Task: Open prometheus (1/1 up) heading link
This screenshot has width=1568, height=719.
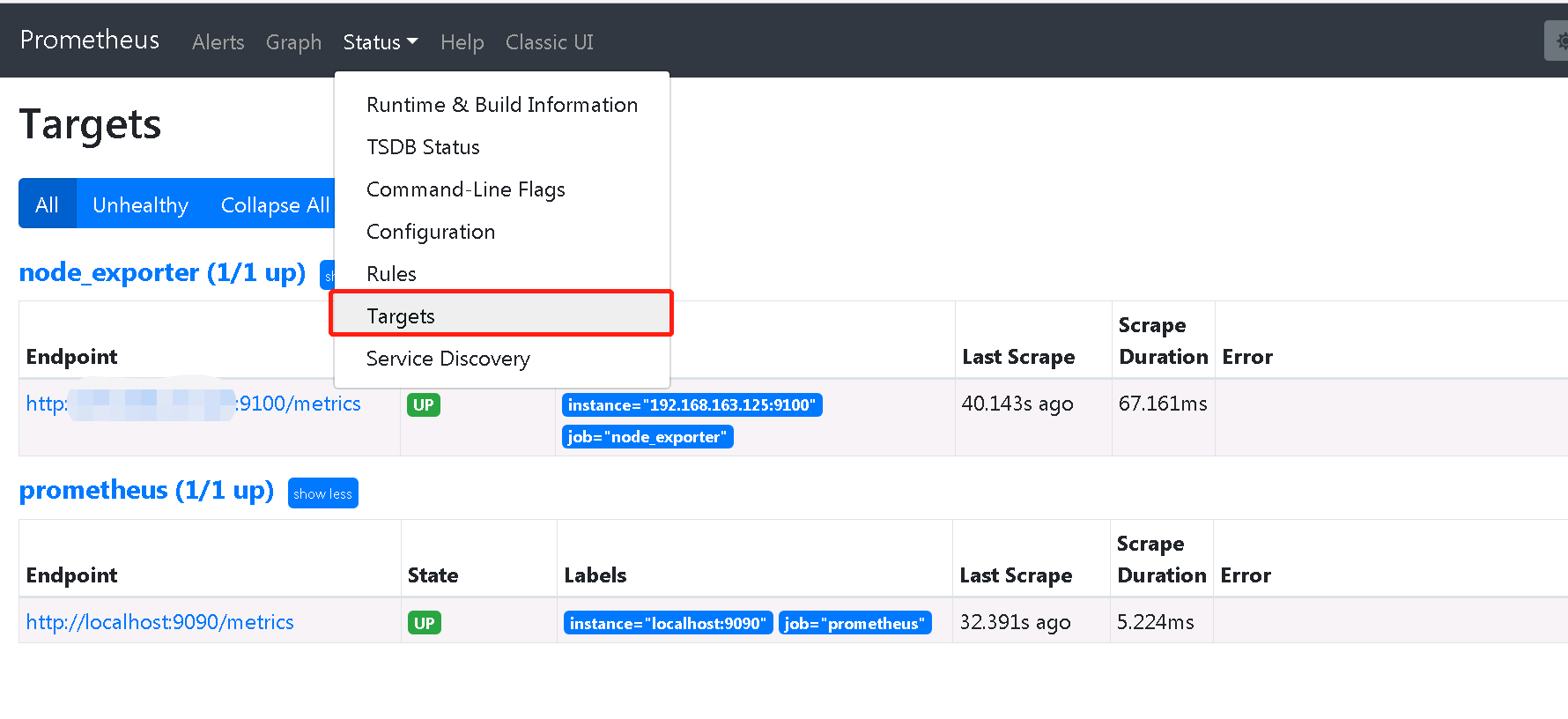Action: pyautogui.click(x=146, y=490)
